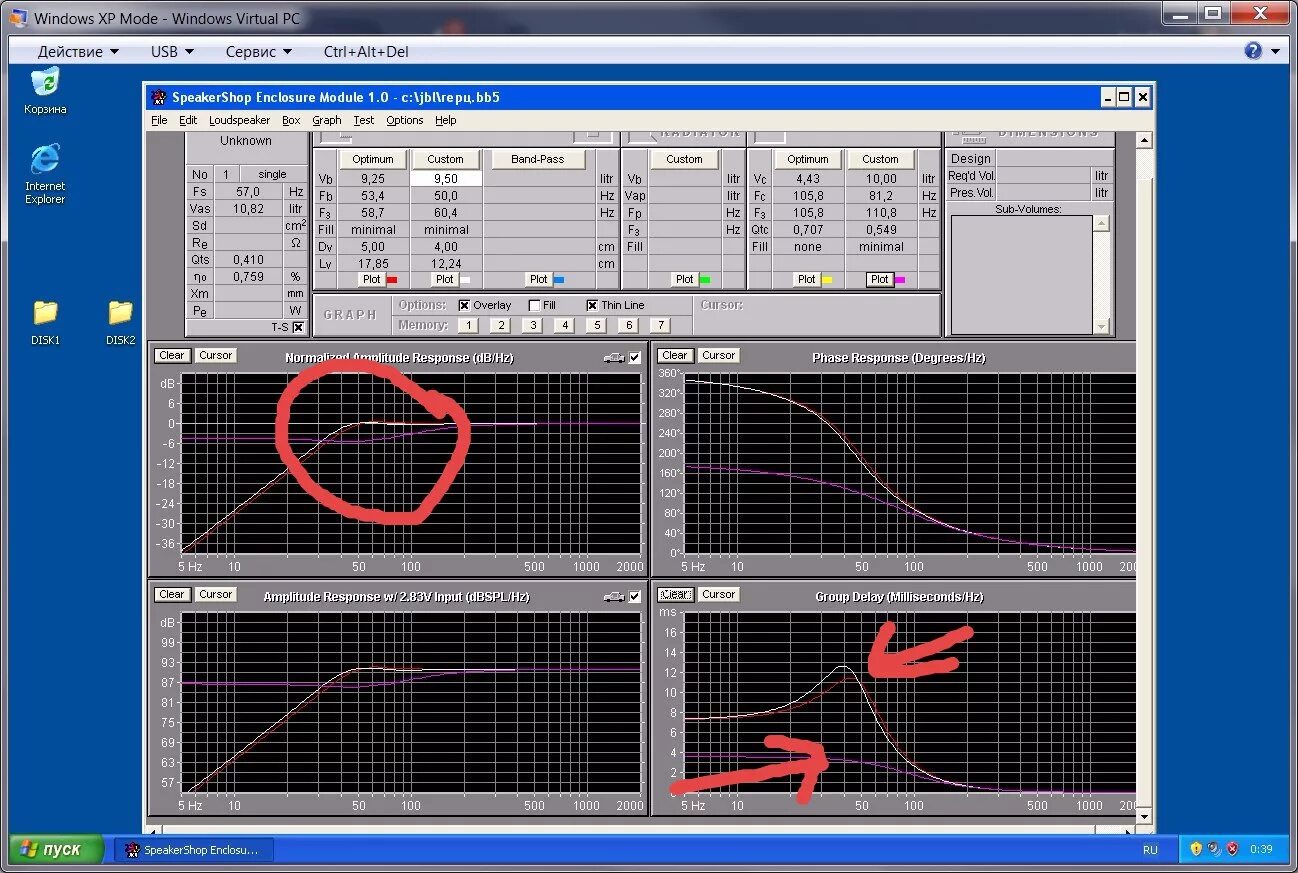Select graph memory slot 4
The image size is (1298, 873).
[x=564, y=325]
